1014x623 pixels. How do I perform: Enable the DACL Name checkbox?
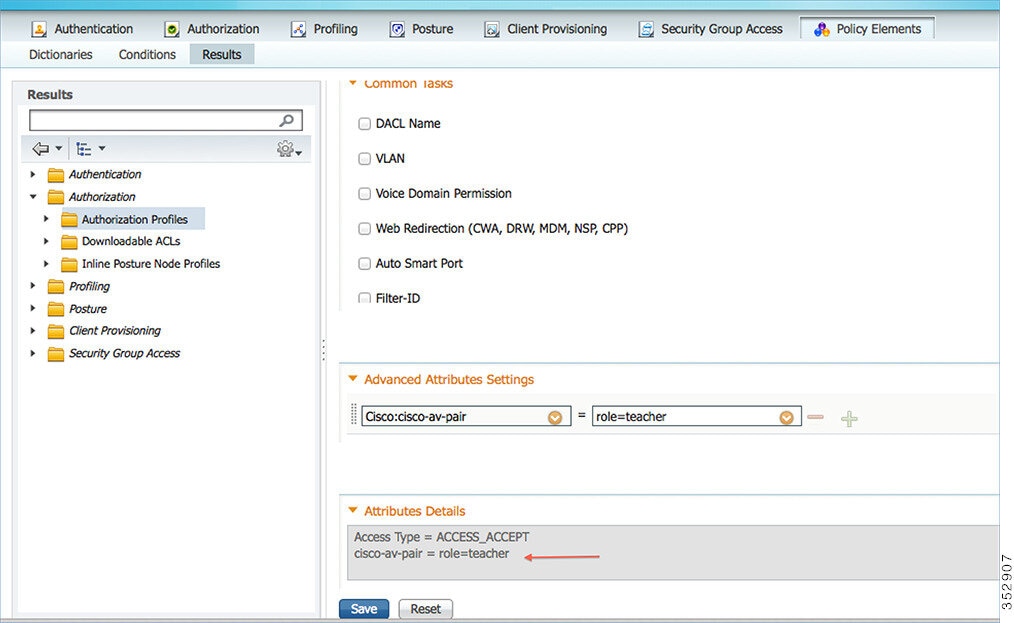365,124
